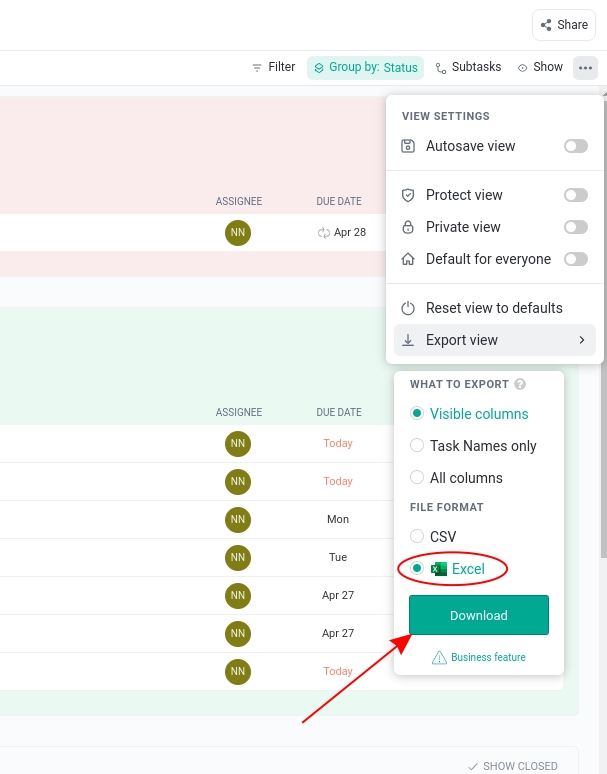Click the three-dot view settings icon
This screenshot has width=607, height=774.
point(585,68)
